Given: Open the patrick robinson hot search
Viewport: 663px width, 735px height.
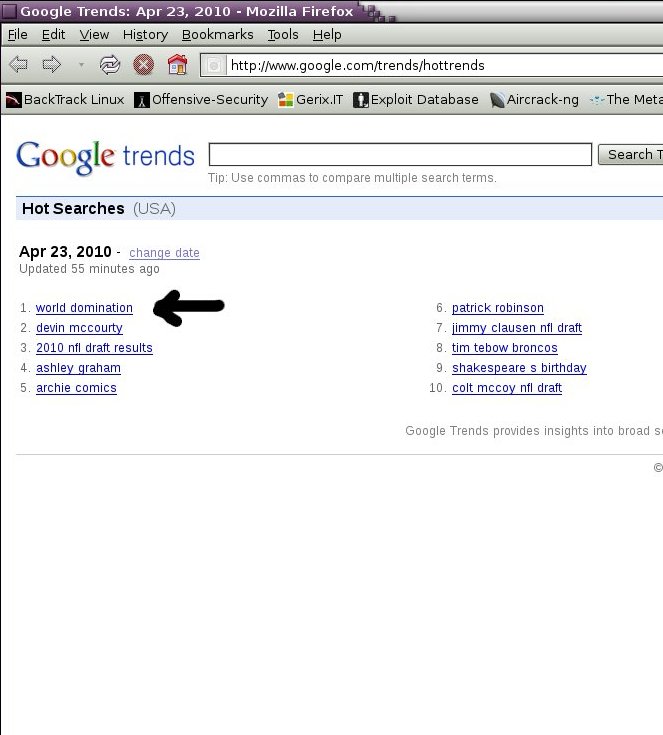Looking at the screenshot, I should 497,308.
